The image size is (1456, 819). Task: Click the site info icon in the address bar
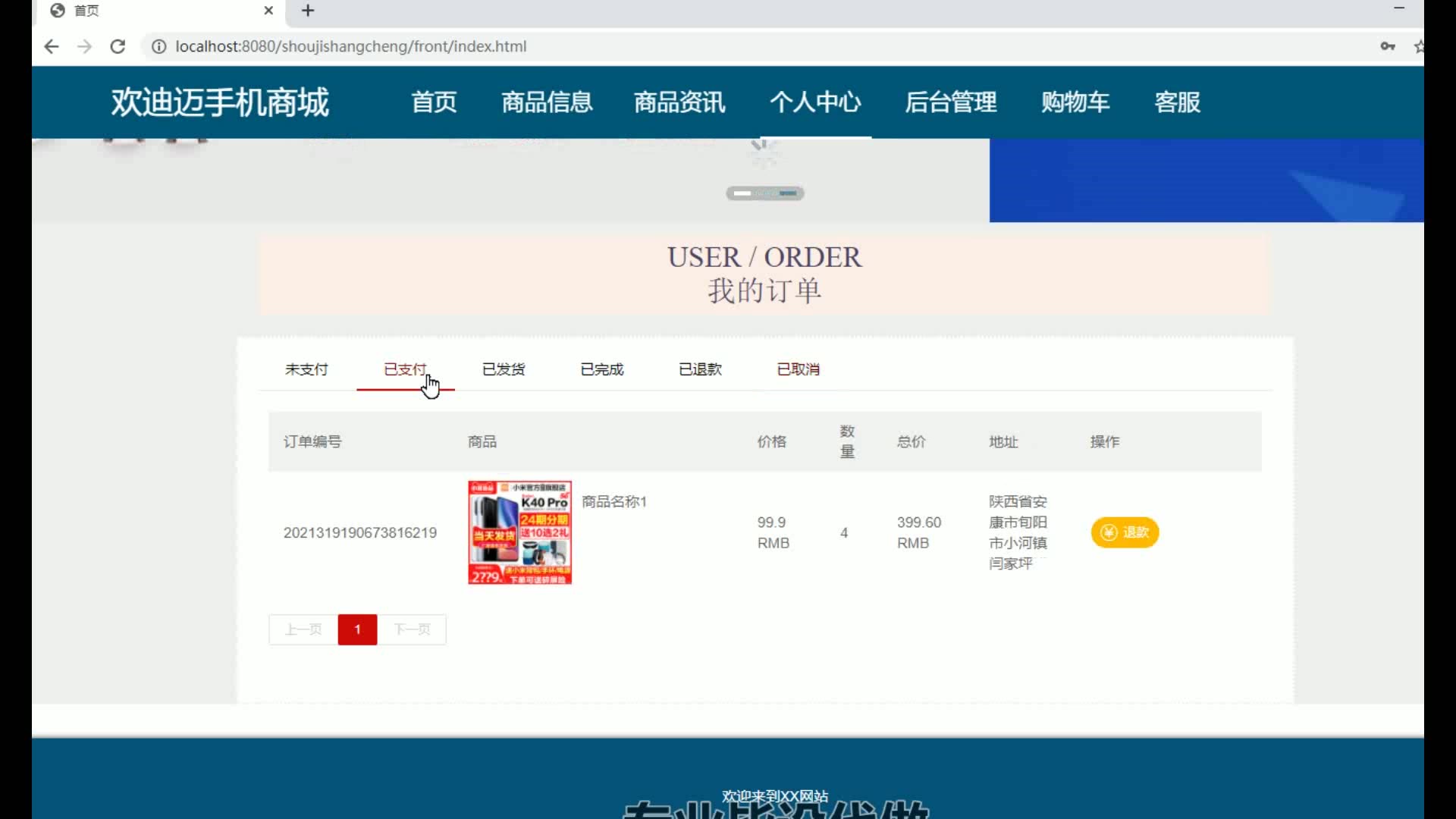(x=158, y=46)
